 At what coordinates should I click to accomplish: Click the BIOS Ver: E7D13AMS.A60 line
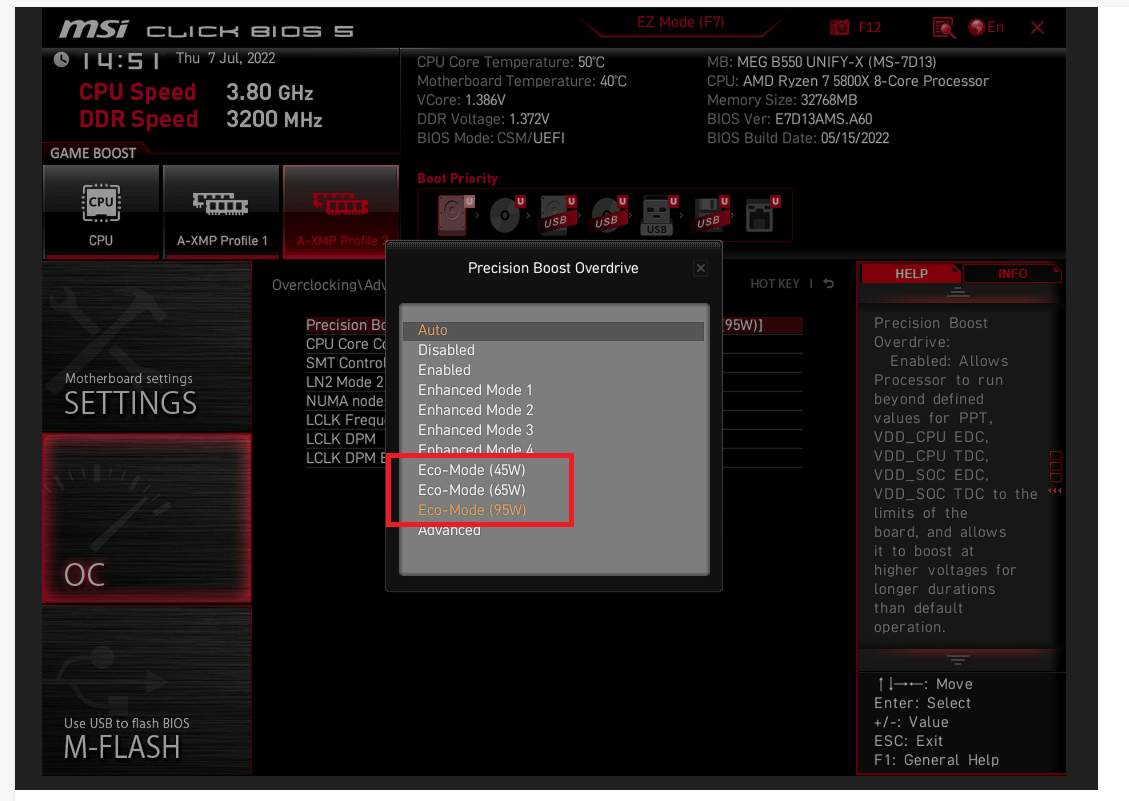[x=789, y=119]
